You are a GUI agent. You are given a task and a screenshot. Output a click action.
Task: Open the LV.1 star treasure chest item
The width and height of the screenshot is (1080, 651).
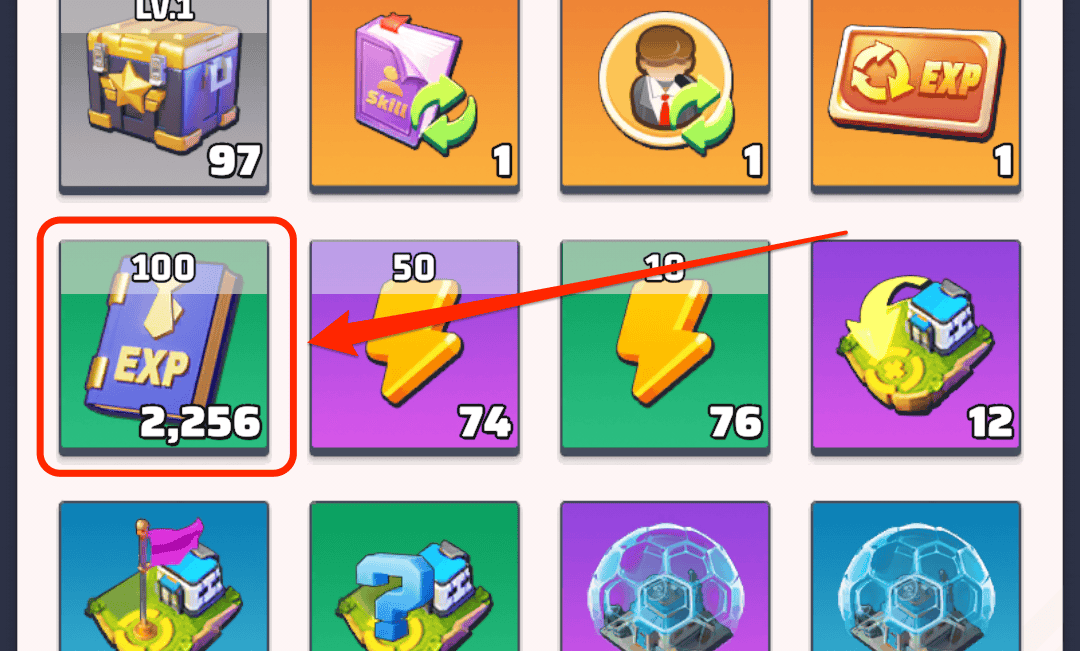(164, 95)
